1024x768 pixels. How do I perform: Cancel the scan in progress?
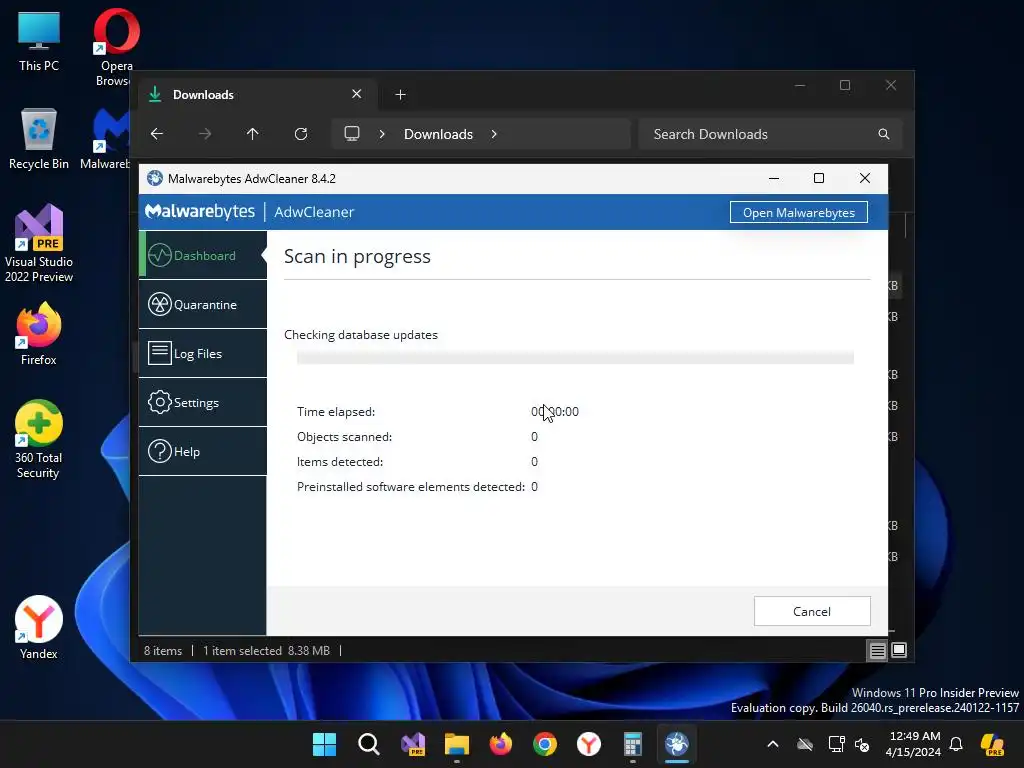pos(812,611)
